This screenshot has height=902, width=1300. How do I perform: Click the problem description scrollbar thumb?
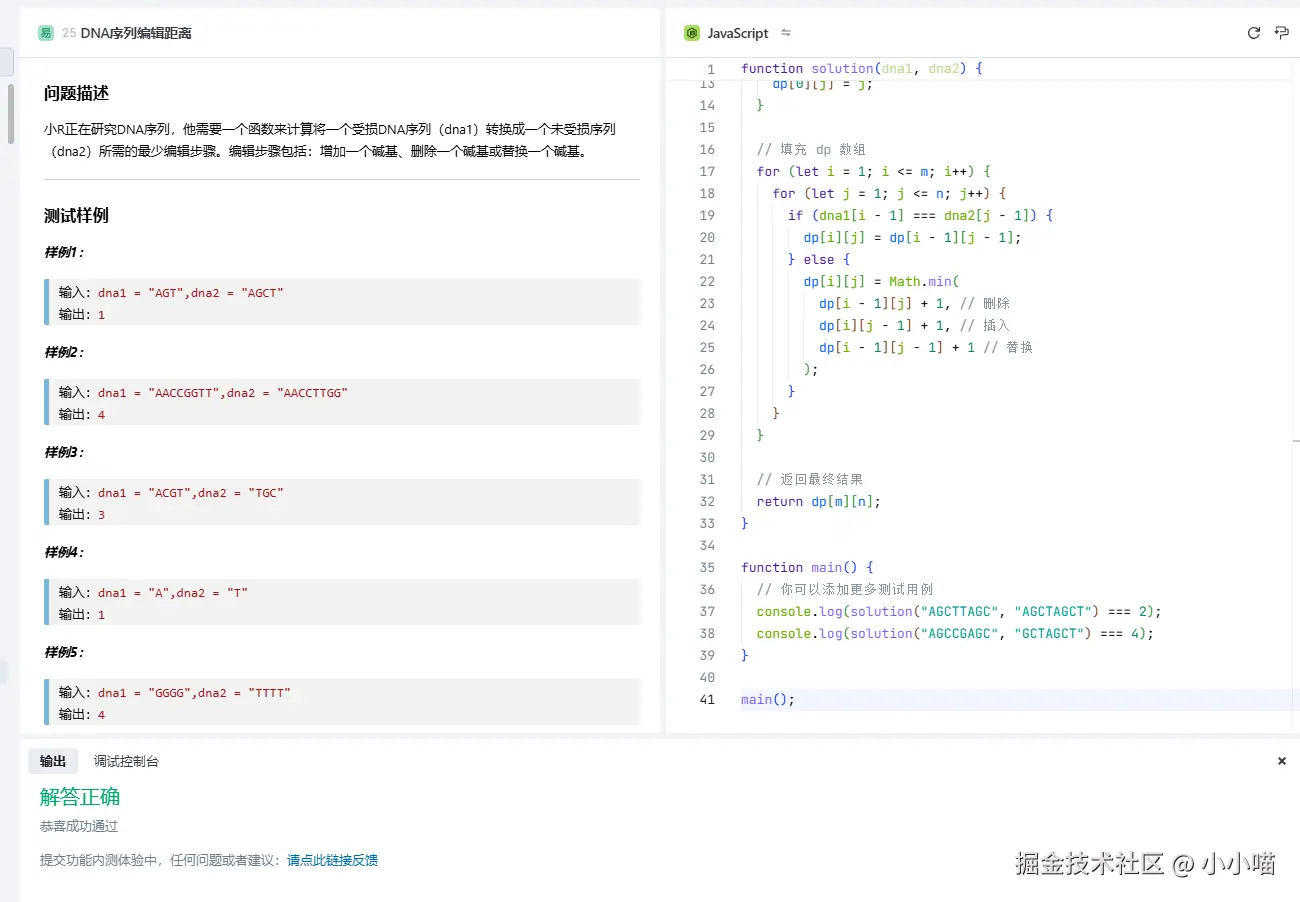click(x=11, y=114)
